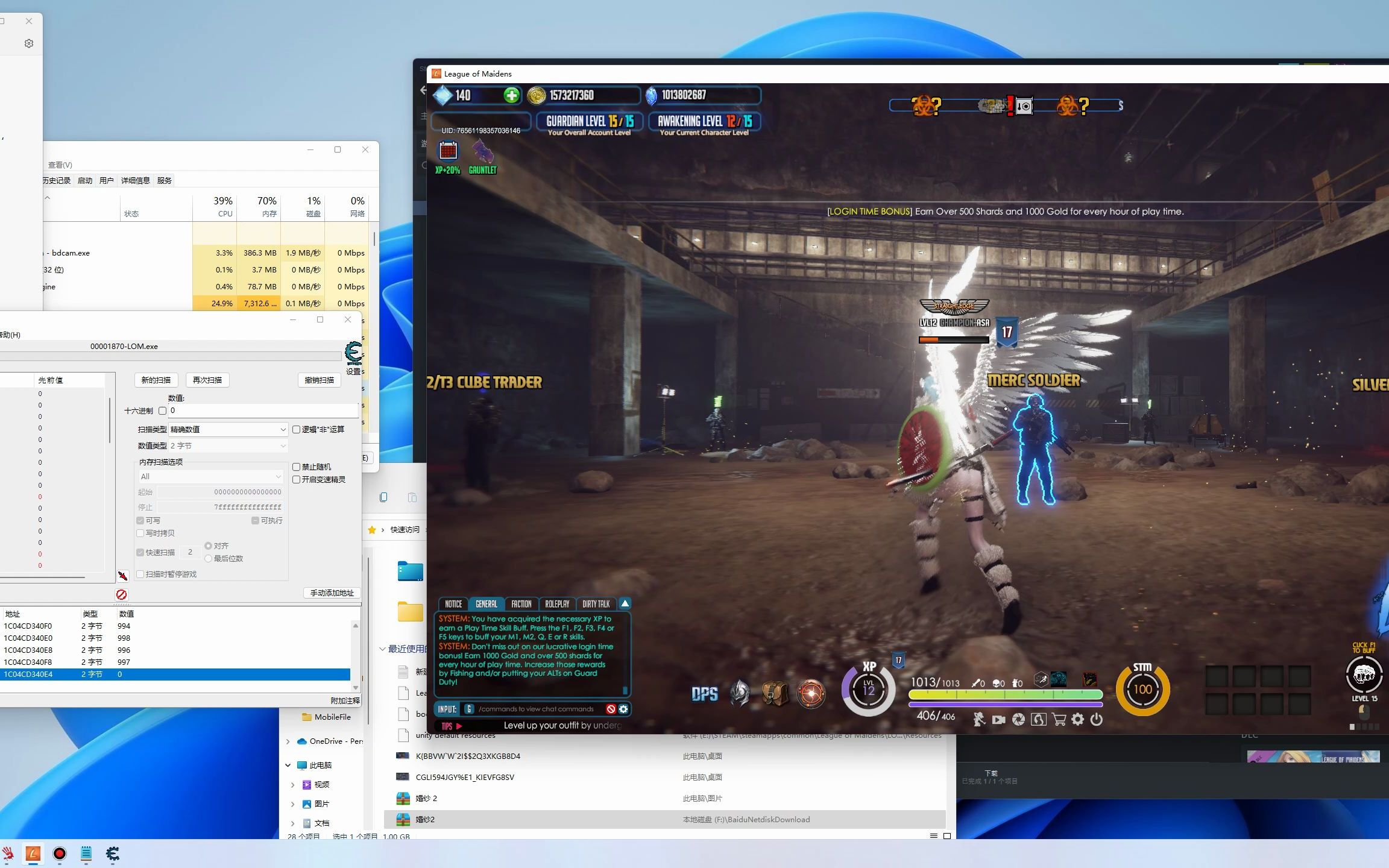The image size is (1389, 868).
Task: Switch to the GENERAL chat tab
Action: 487,604
